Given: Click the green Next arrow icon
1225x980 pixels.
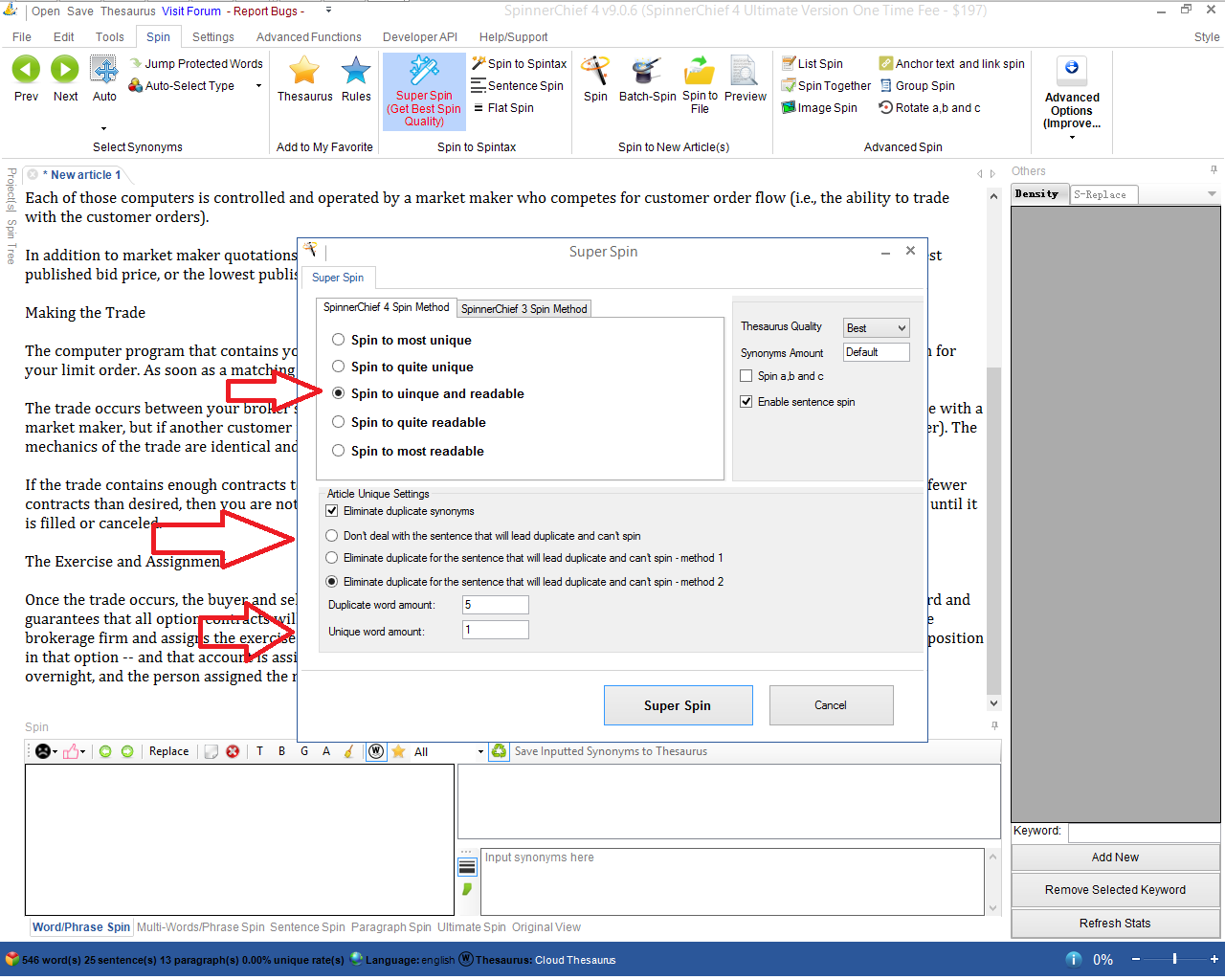Looking at the screenshot, I should pos(65,70).
